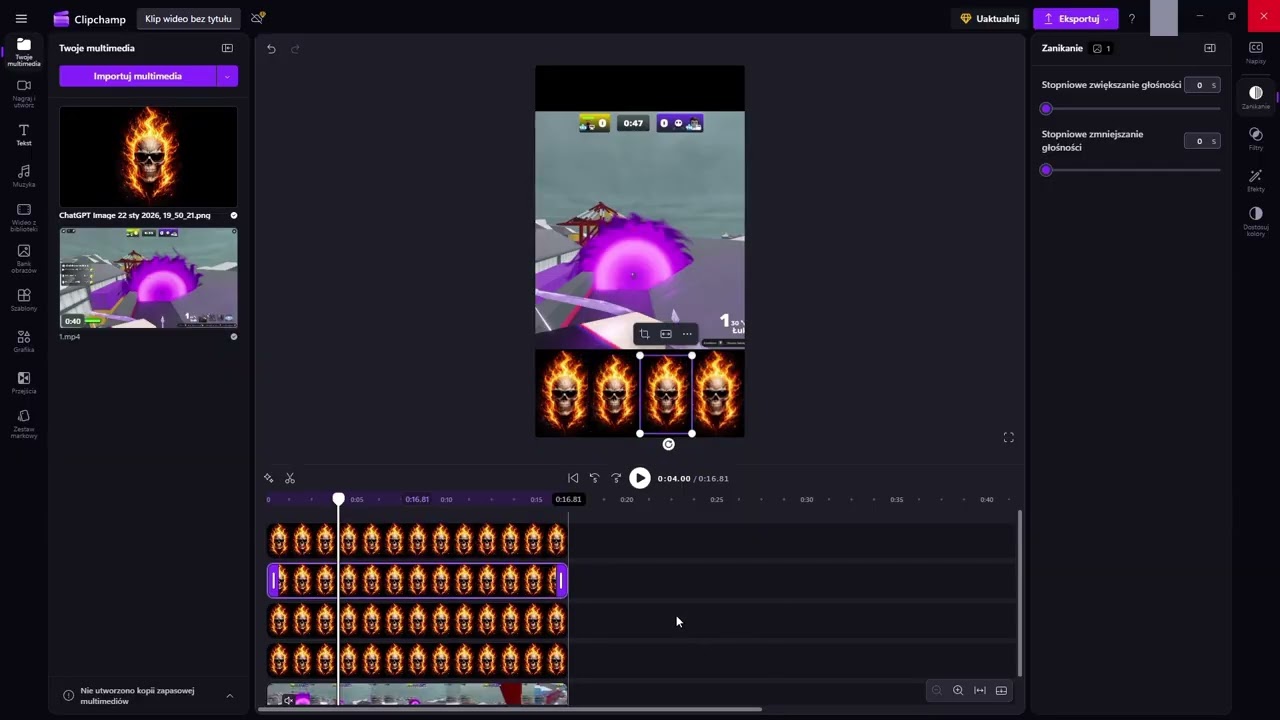Select the fourth skull track clip
Viewport: 1280px width, 720px height.
417,660
